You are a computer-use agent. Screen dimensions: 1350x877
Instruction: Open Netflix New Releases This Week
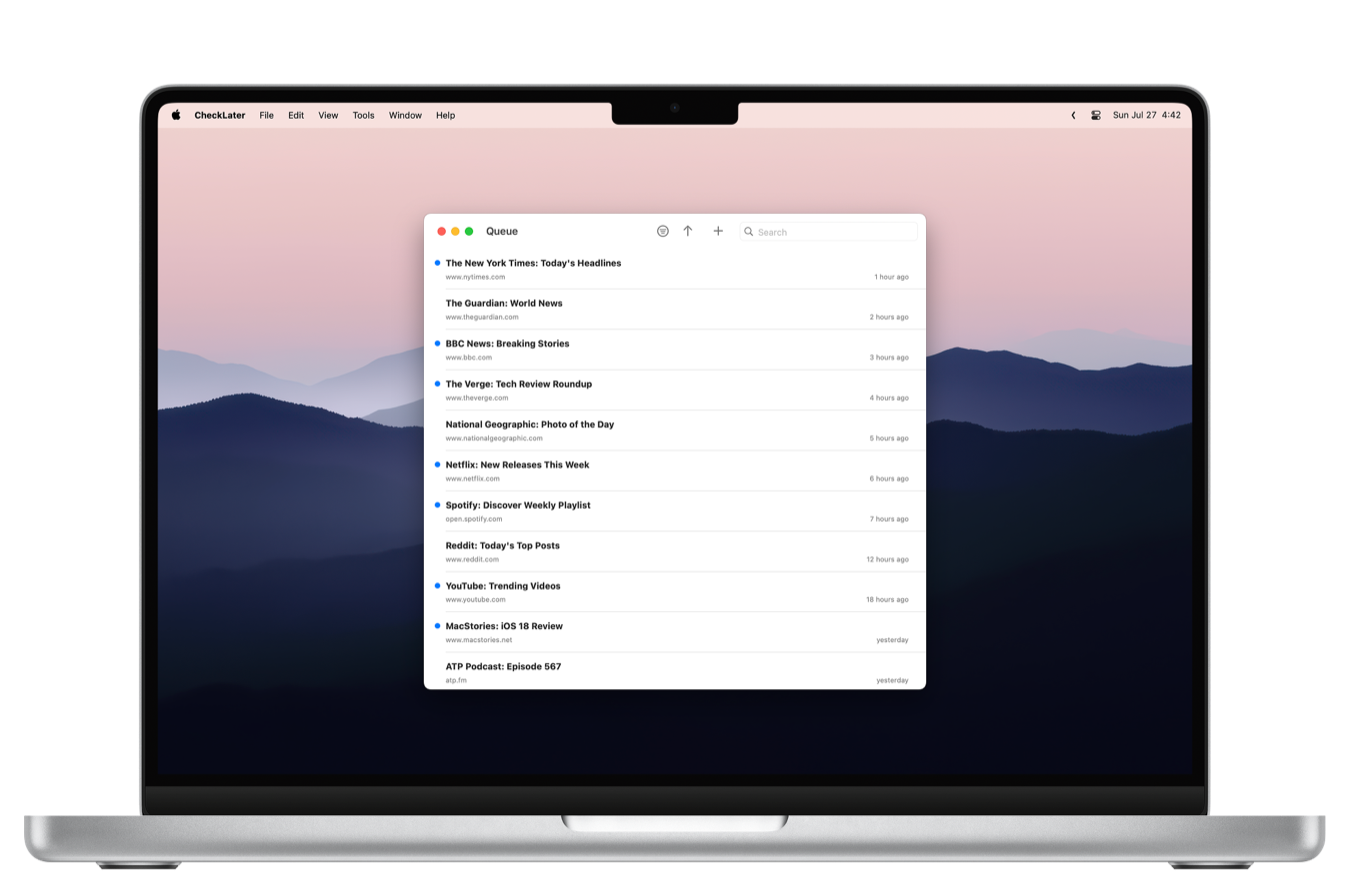[518, 464]
